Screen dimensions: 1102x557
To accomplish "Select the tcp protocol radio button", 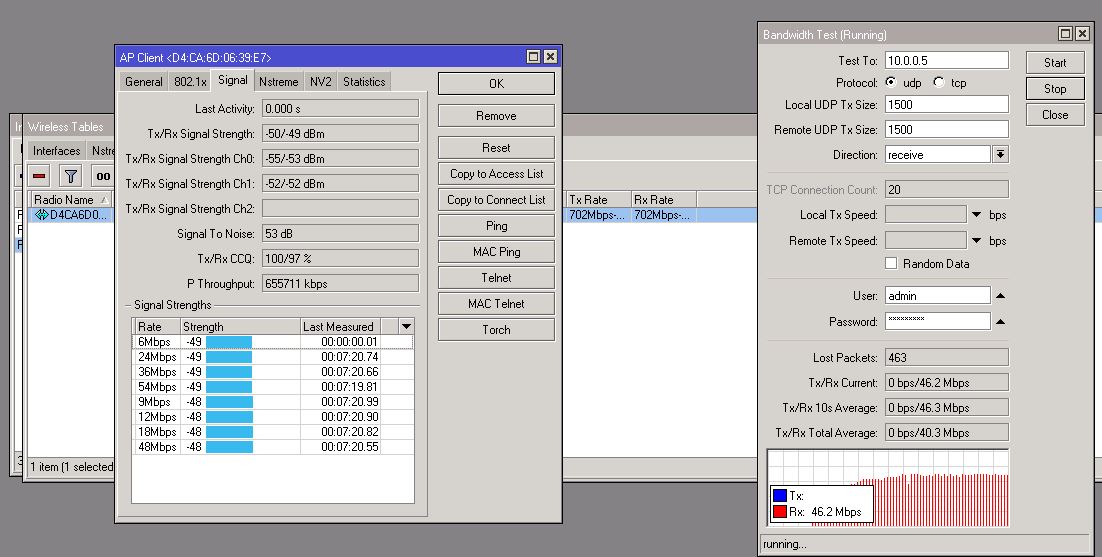I will [938, 83].
